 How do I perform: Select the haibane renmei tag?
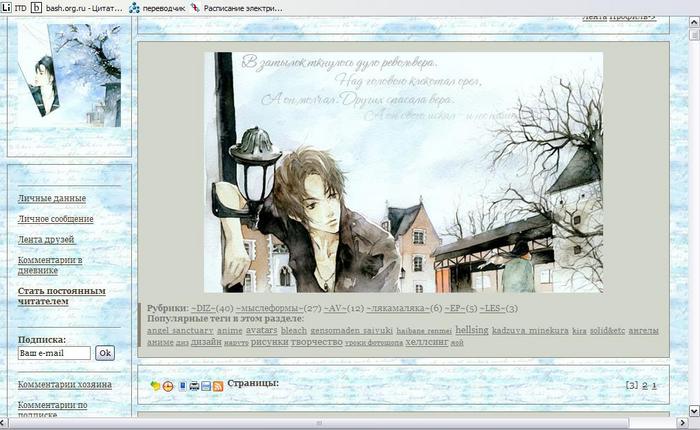tap(424, 331)
